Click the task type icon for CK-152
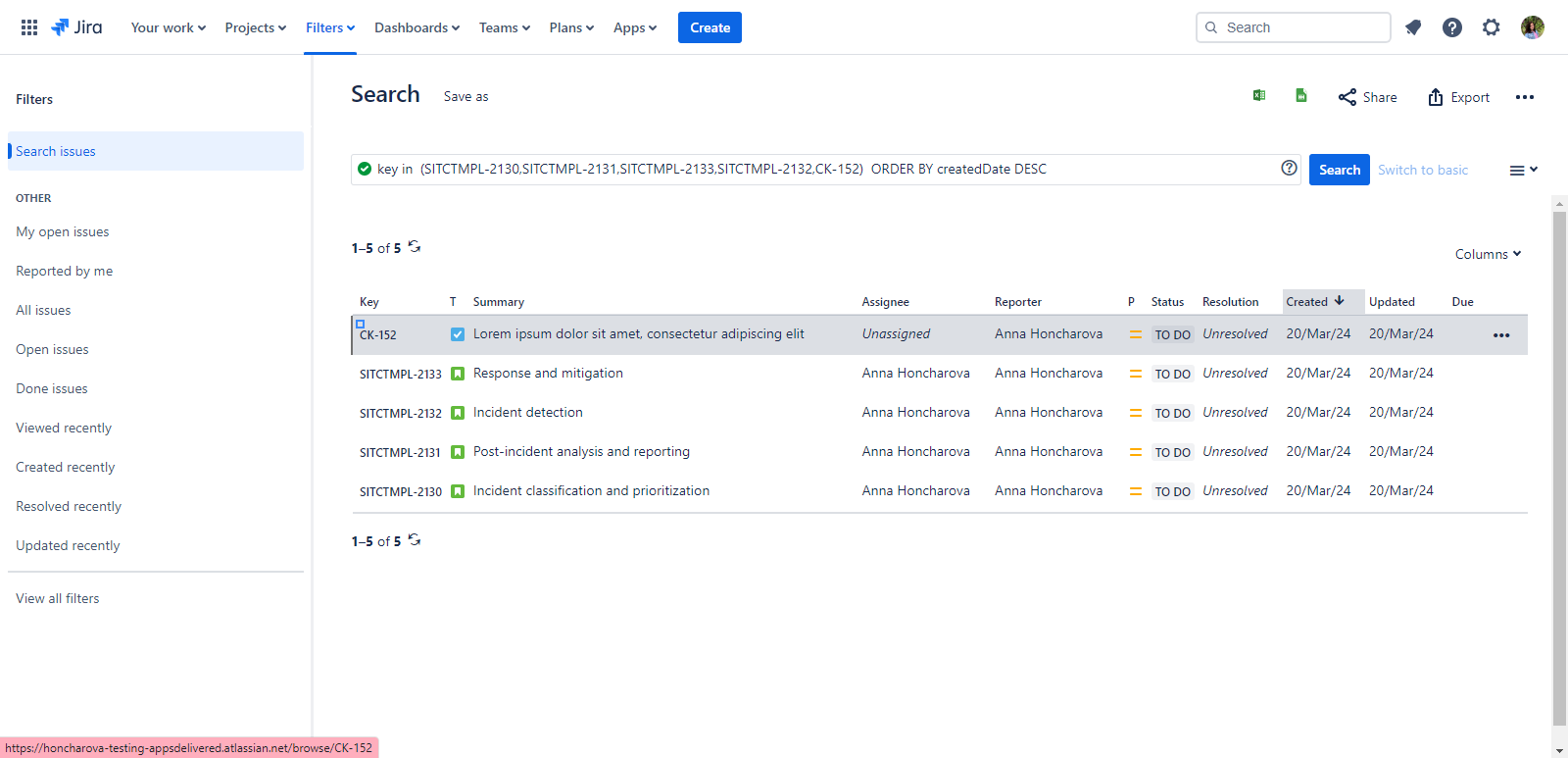The image size is (1568, 758). [x=458, y=334]
